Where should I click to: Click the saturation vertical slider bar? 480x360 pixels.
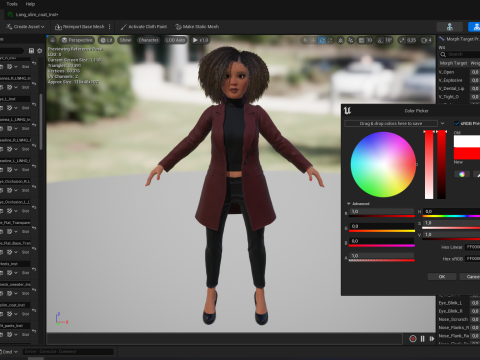[x=429, y=165]
